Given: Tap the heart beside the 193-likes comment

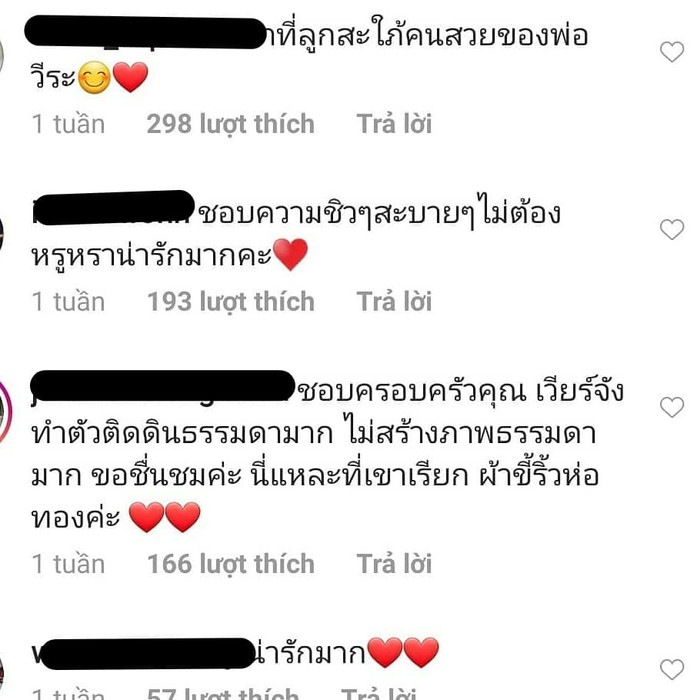Looking at the screenshot, I should tap(672, 229).
